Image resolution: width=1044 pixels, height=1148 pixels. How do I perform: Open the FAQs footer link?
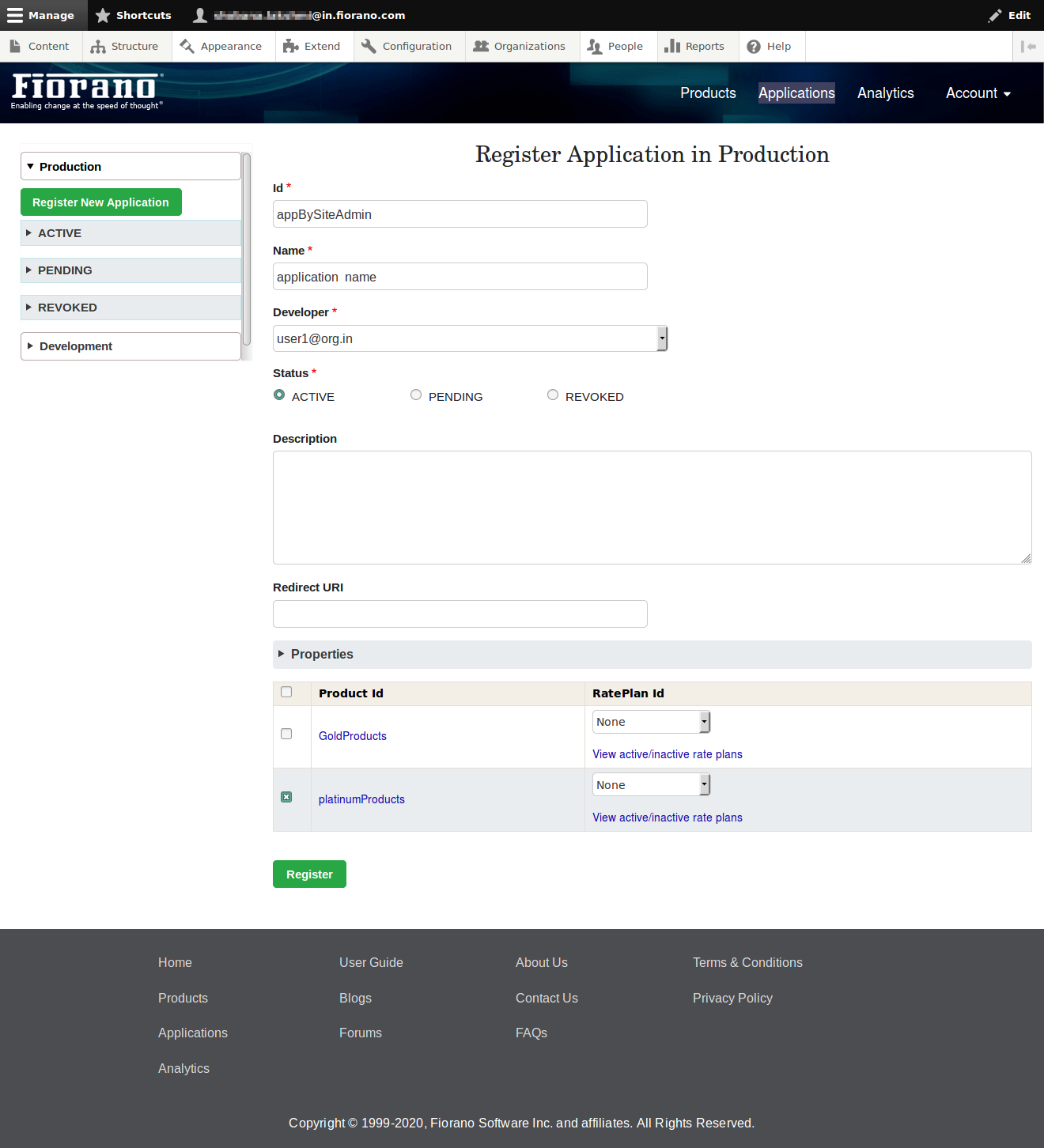click(531, 1033)
